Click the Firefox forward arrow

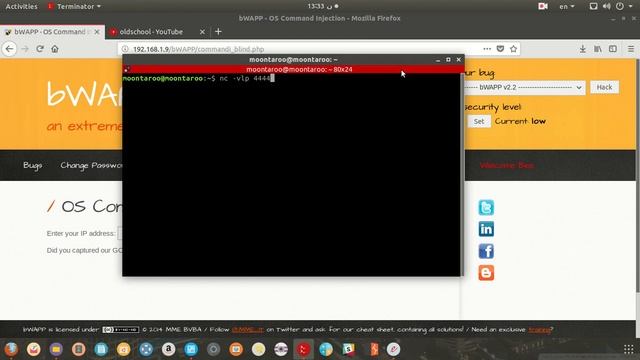(x=25, y=49)
